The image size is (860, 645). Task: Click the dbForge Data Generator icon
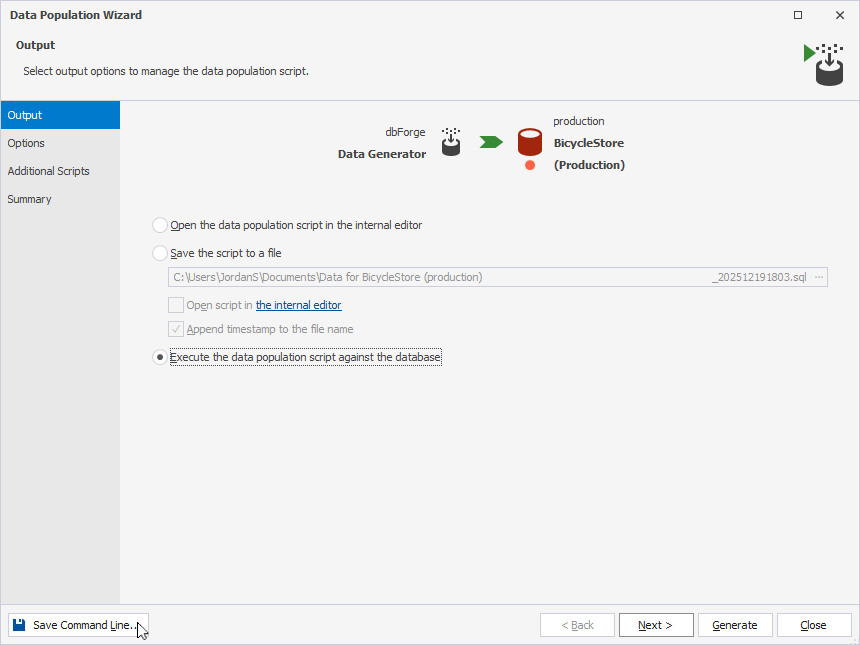[x=451, y=142]
